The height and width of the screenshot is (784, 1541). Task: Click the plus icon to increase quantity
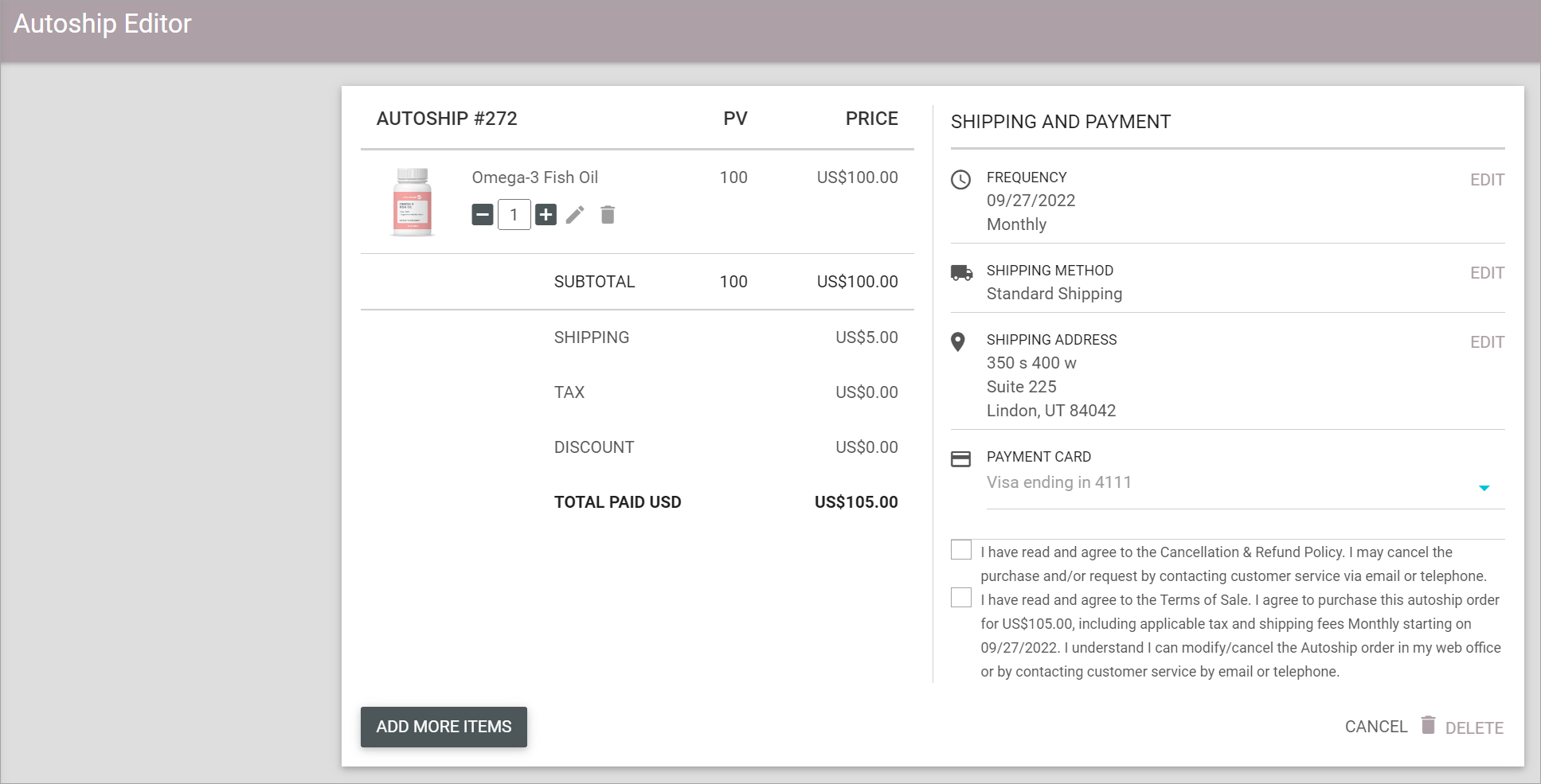[546, 214]
